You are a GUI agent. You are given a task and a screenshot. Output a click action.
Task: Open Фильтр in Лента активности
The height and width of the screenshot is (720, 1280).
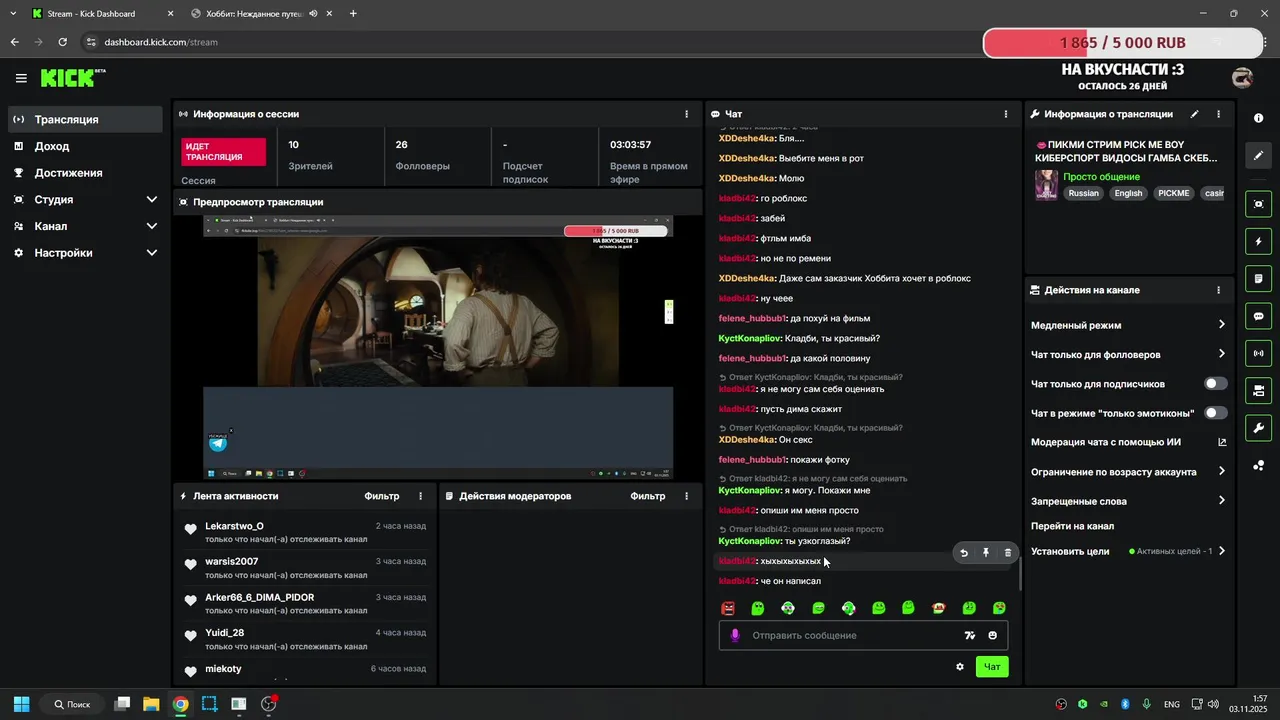tap(381, 496)
